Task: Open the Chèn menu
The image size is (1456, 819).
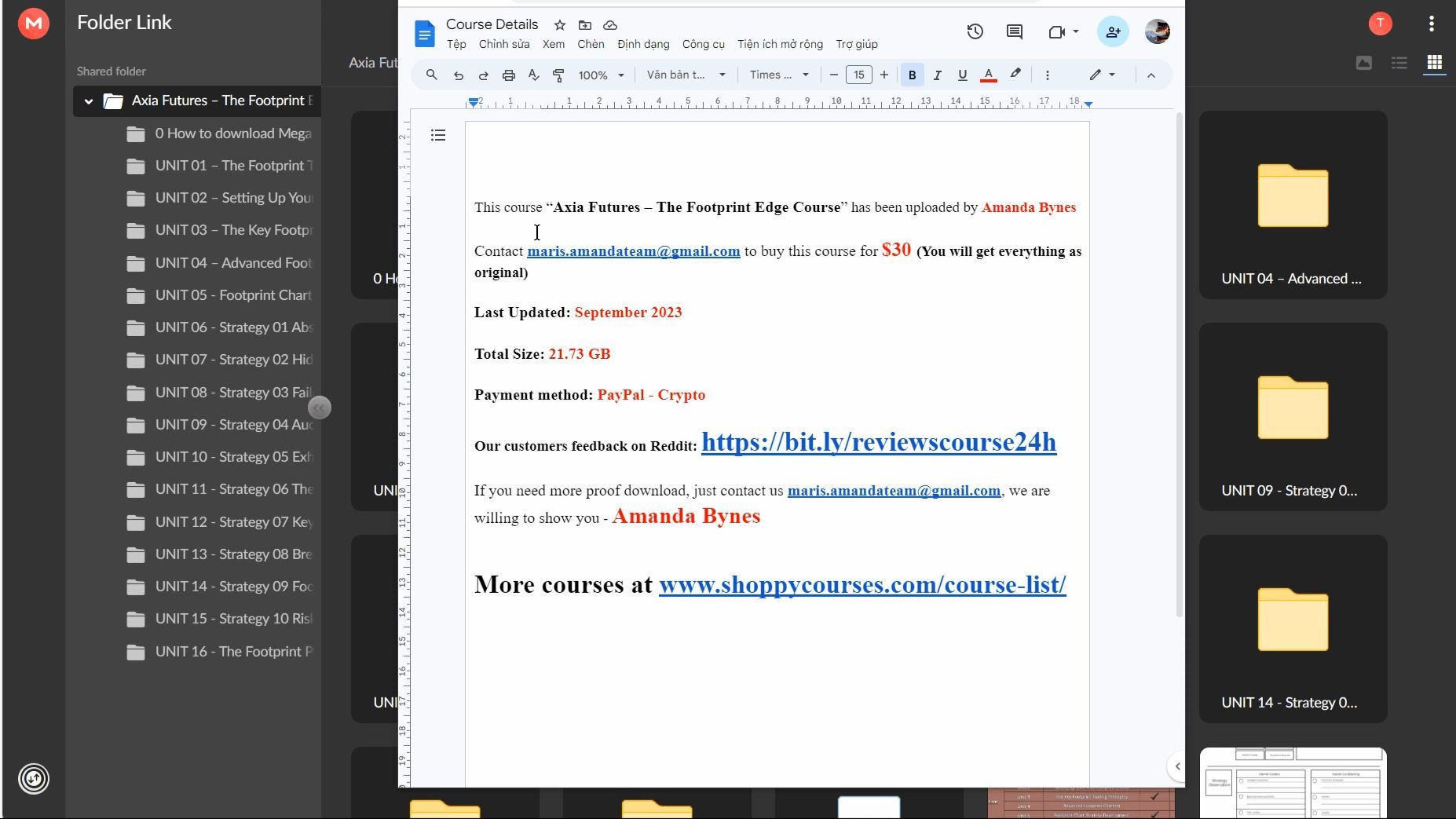Action: [x=591, y=44]
